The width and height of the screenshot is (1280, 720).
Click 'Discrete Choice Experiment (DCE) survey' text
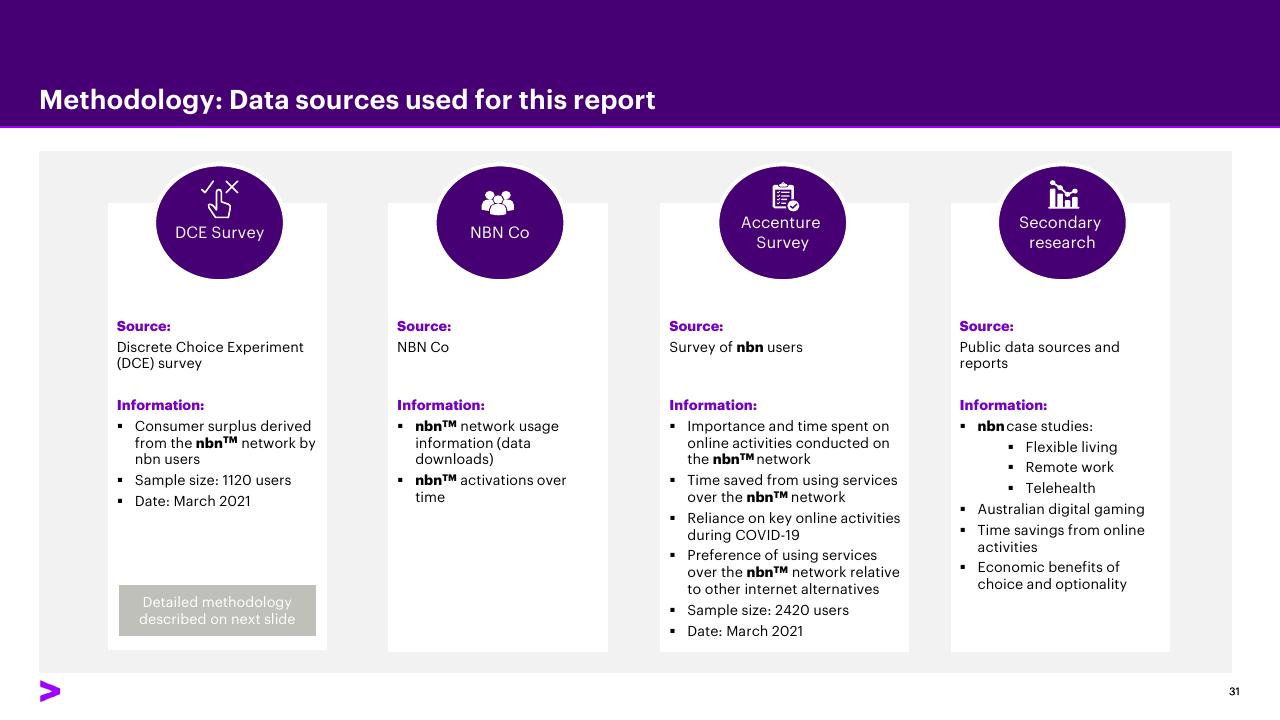[210, 355]
